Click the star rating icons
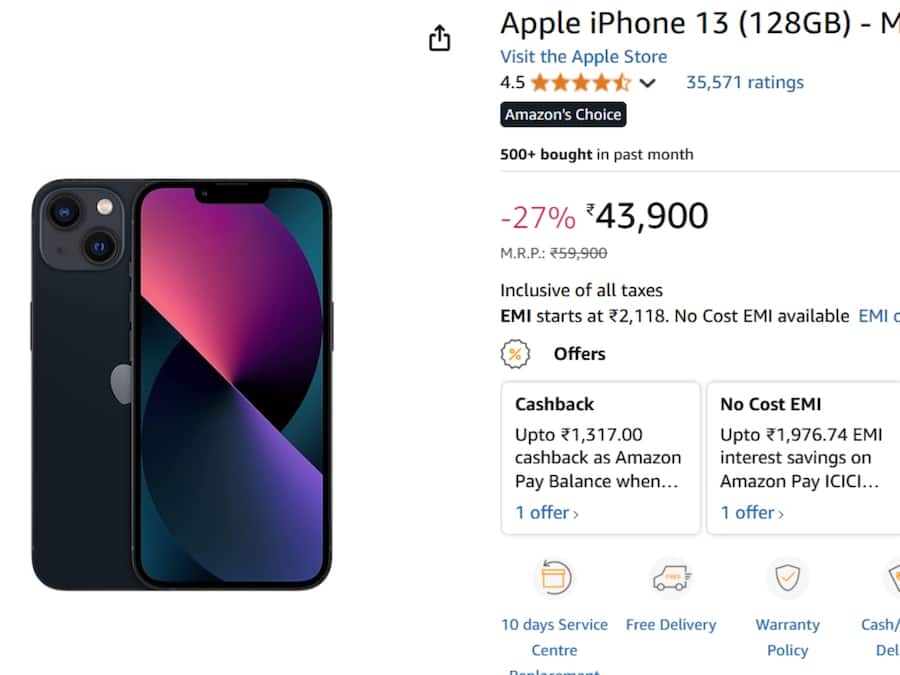900x675 pixels. pyautogui.click(x=580, y=83)
